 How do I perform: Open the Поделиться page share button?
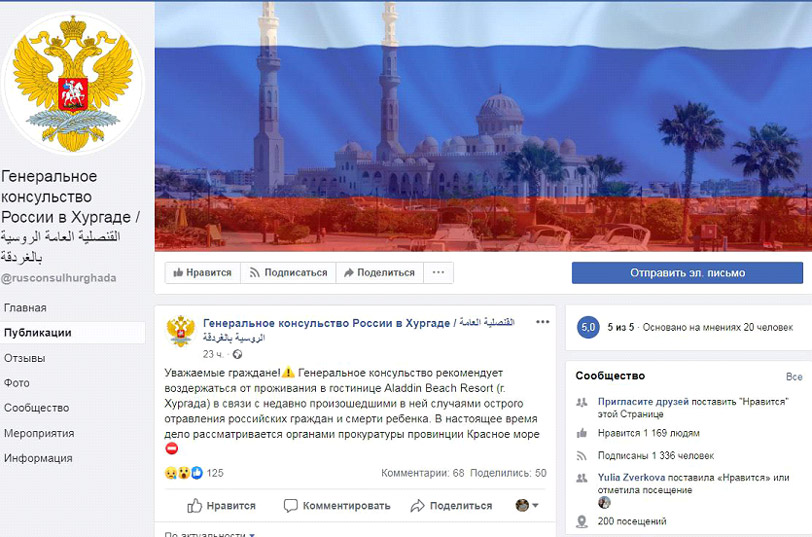coord(380,272)
